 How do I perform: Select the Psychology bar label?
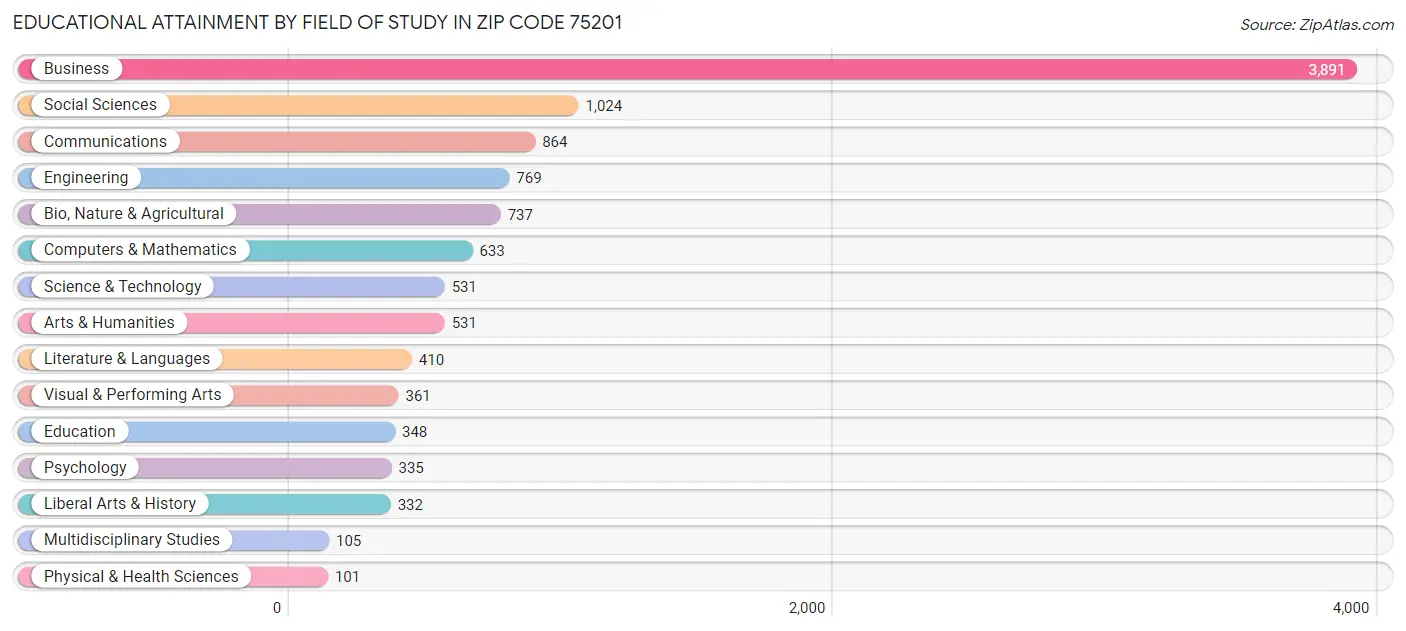point(85,467)
